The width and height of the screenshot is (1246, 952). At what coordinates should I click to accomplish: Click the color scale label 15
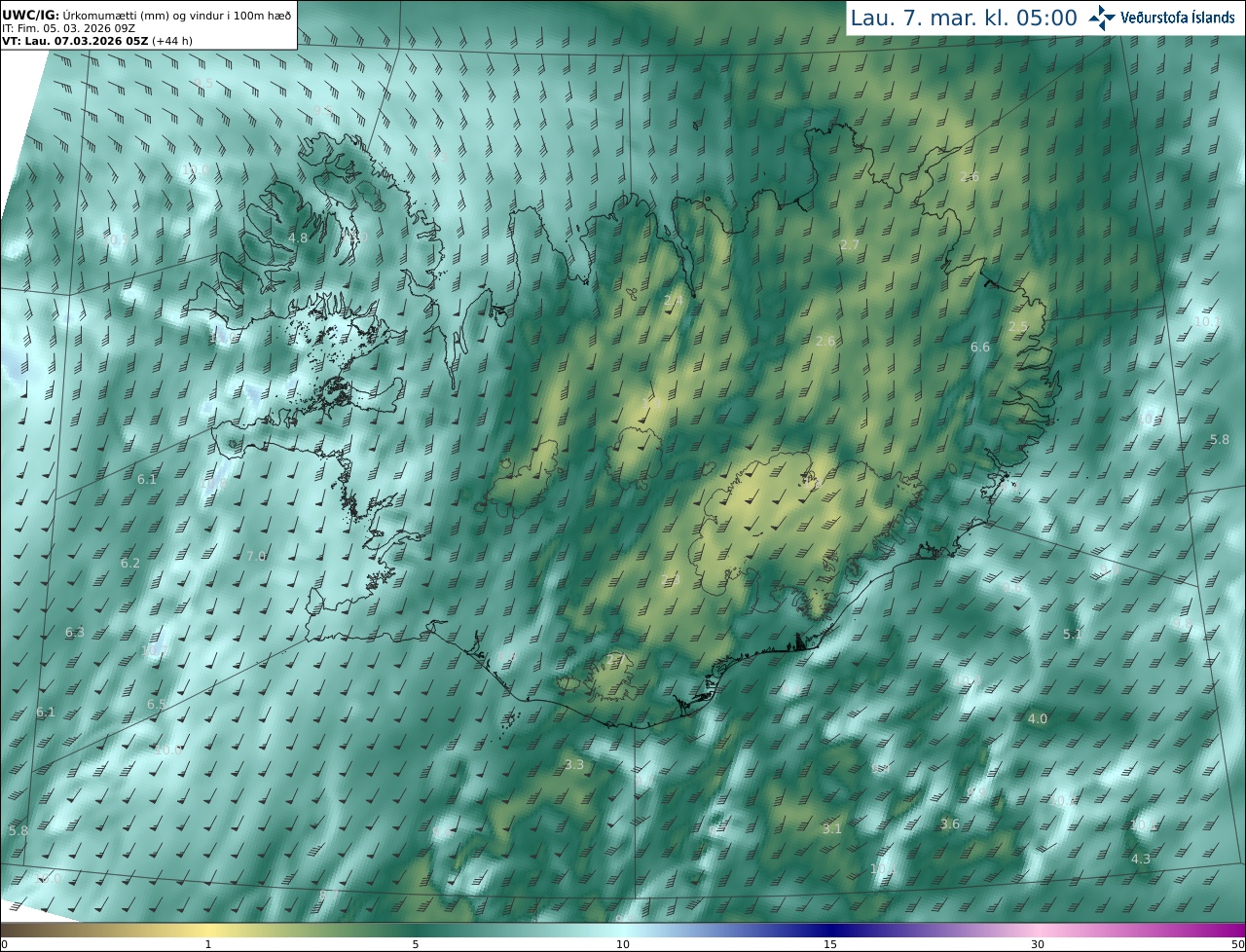pyautogui.click(x=830, y=944)
